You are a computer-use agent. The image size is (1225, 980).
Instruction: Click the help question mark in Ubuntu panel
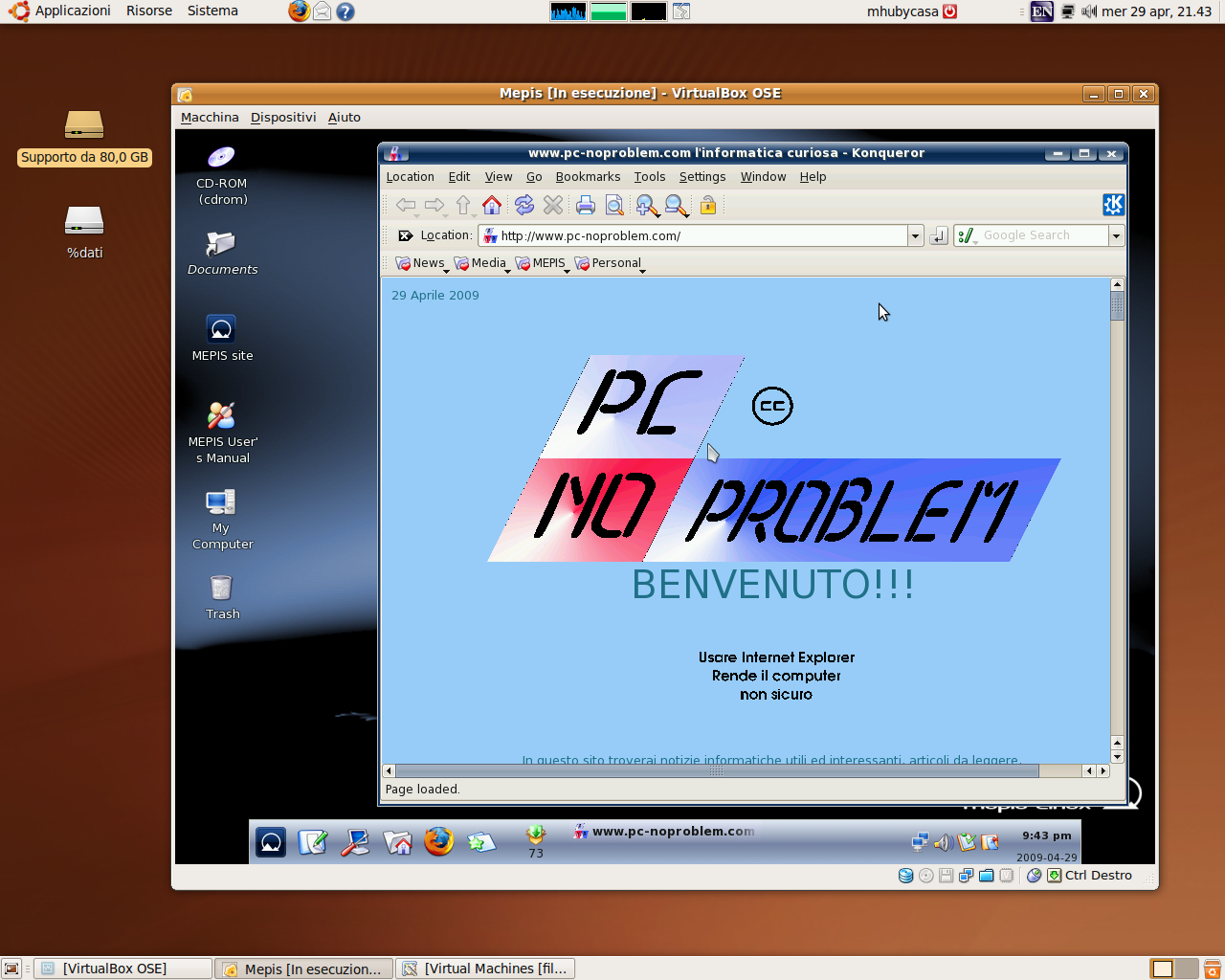[x=345, y=11]
